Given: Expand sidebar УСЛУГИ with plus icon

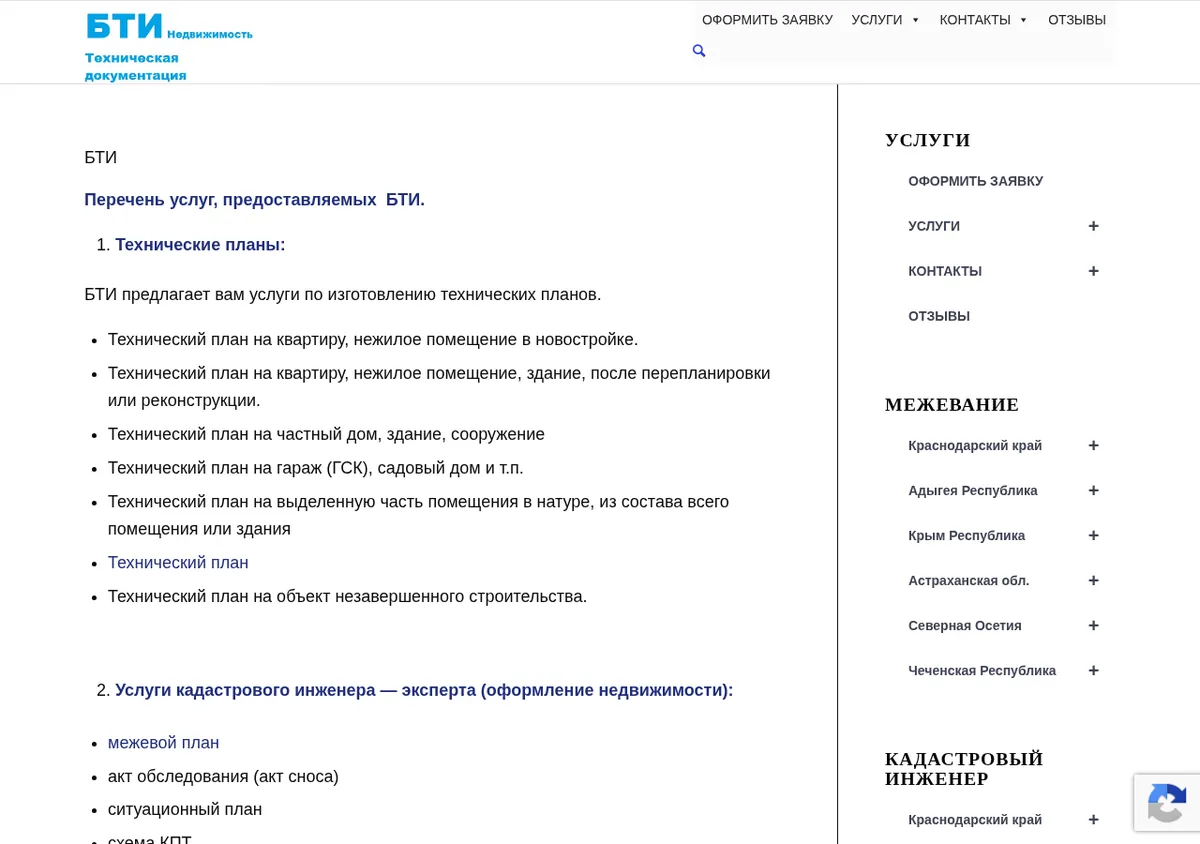Looking at the screenshot, I should [1093, 226].
